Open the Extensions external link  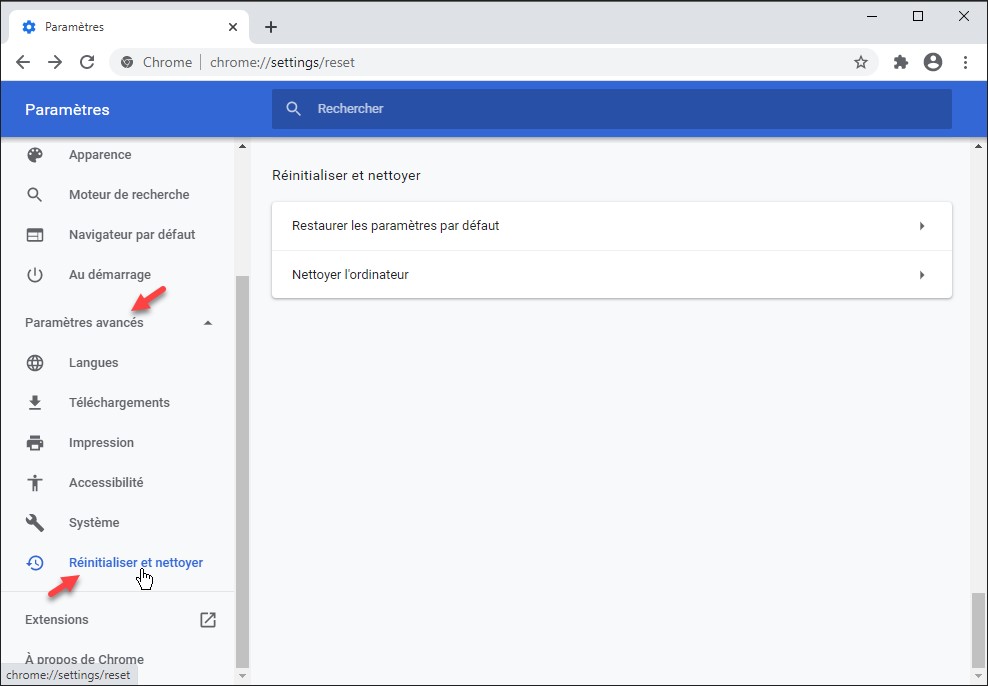208,620
